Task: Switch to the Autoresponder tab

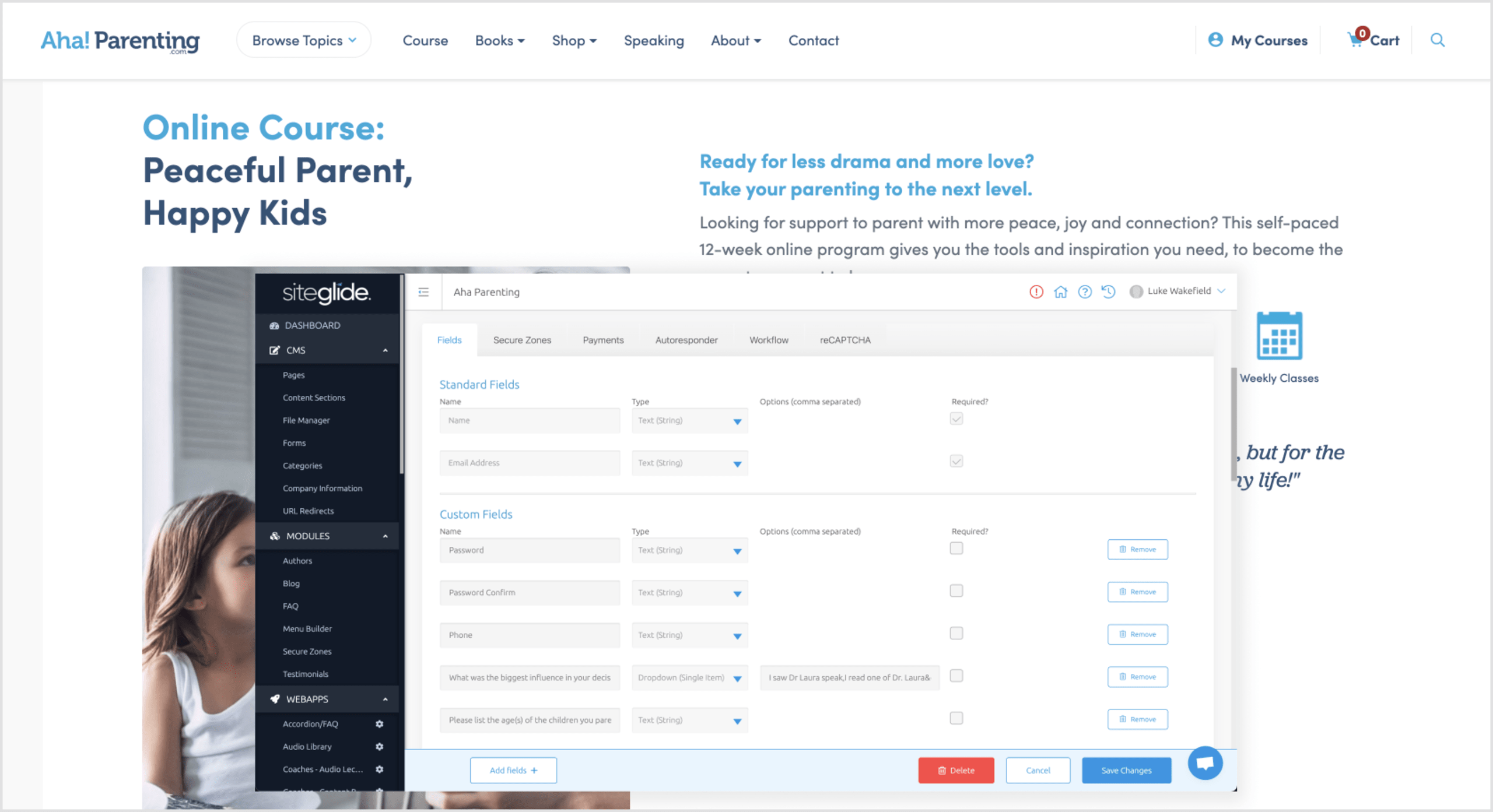Action: click(x=686, y=340)
